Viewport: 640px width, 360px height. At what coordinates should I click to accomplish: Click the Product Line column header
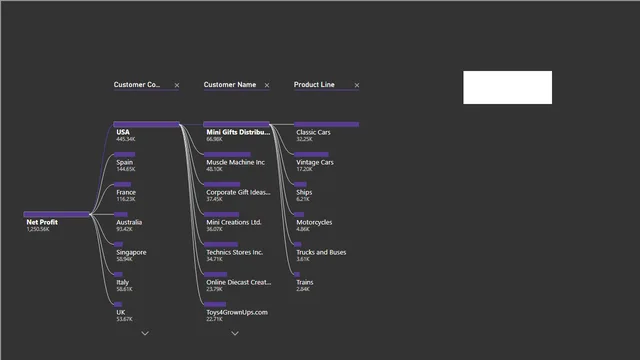314,84
